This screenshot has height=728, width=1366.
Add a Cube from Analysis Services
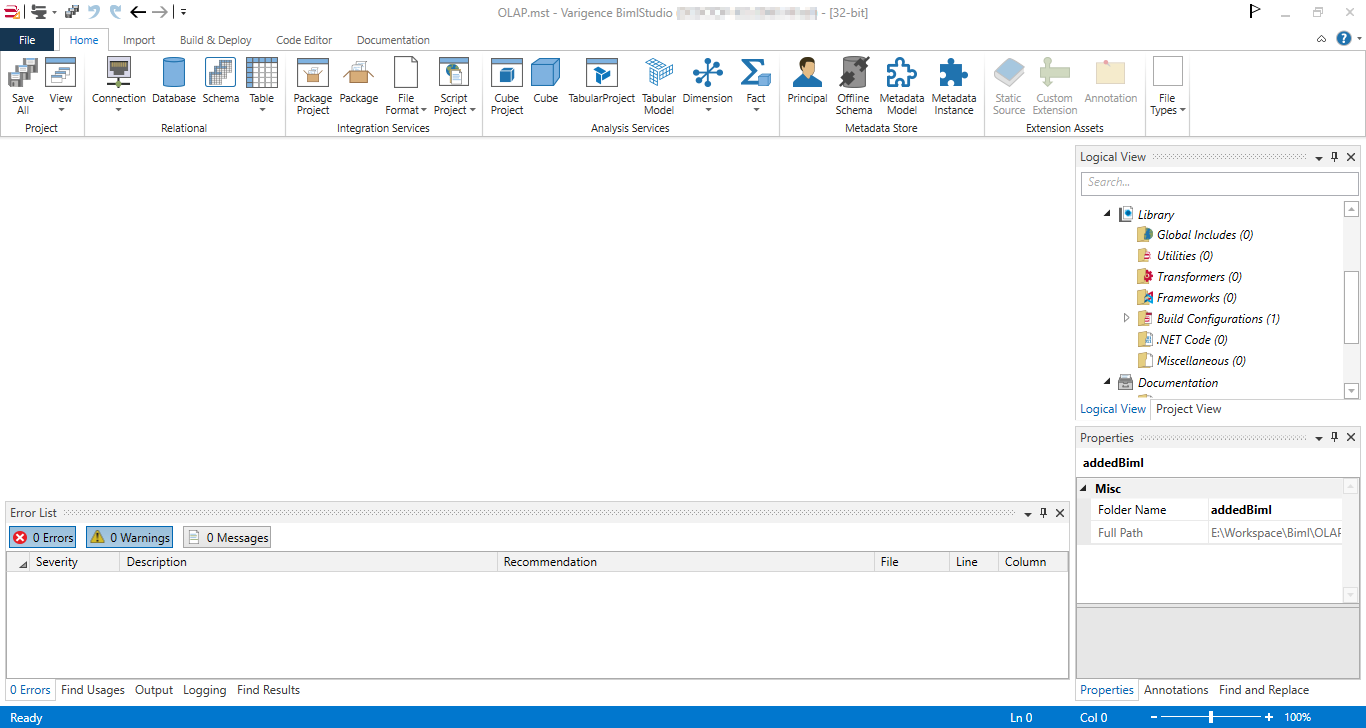point(546,81)
